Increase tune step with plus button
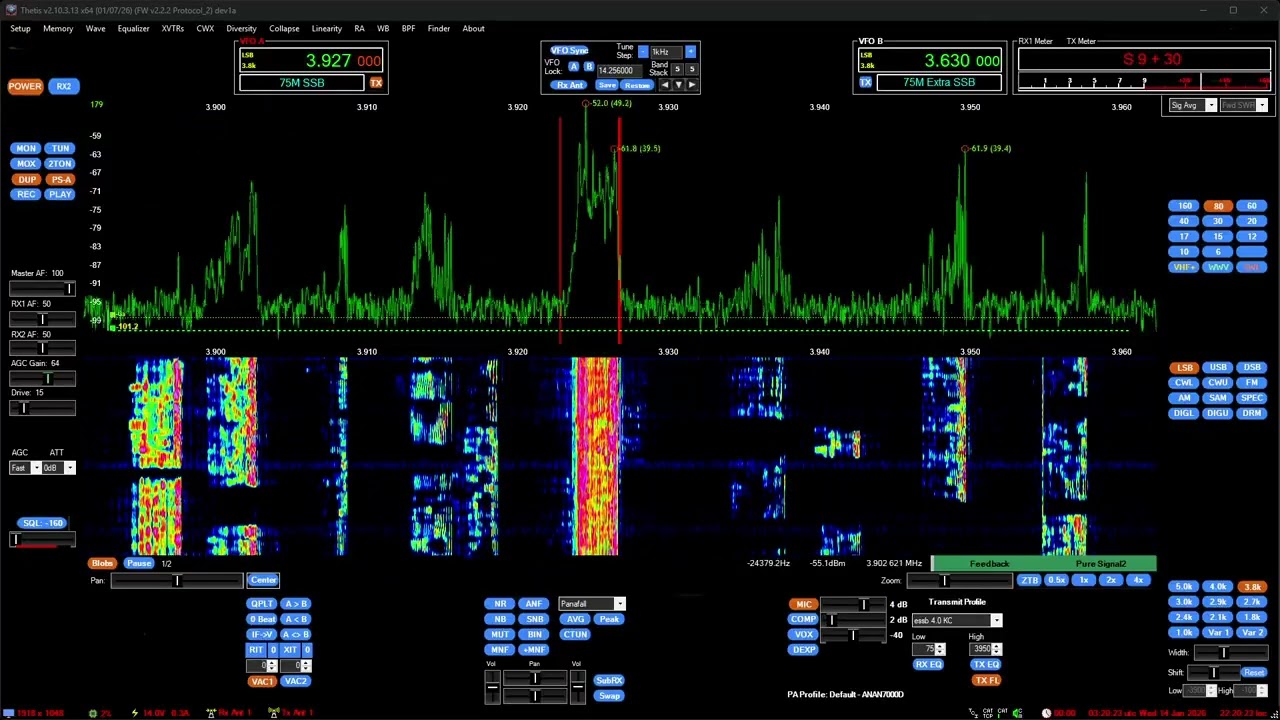The width and height of the screenshot is (1280, 720). tap(690, 52)
